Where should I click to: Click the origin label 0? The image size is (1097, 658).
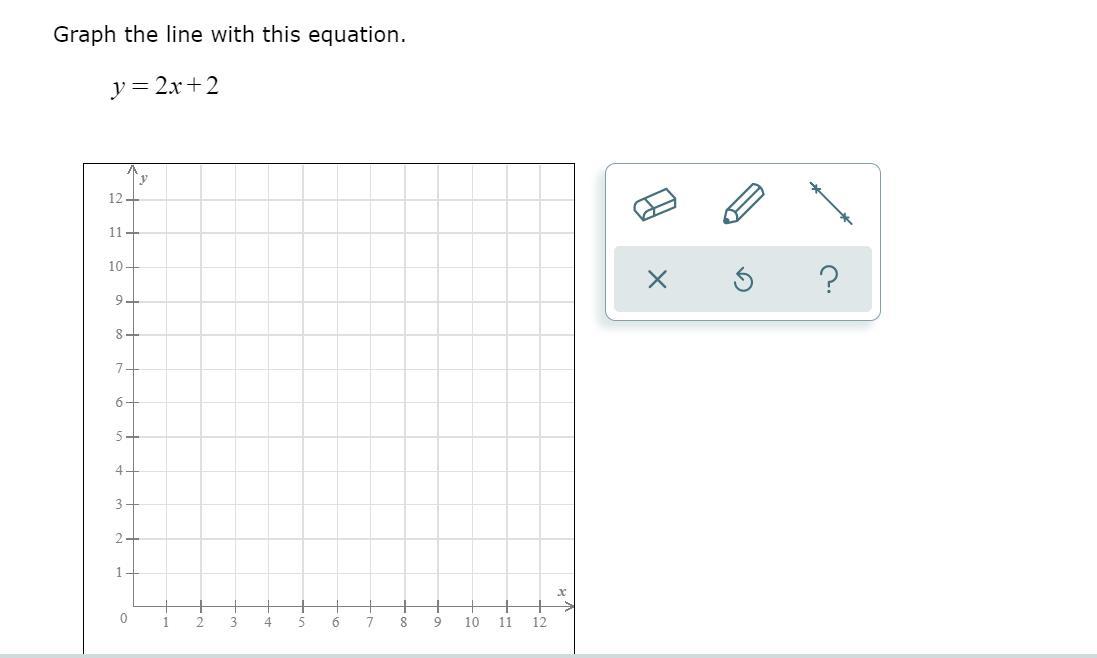pyautogui.click(x=123, y=618)
